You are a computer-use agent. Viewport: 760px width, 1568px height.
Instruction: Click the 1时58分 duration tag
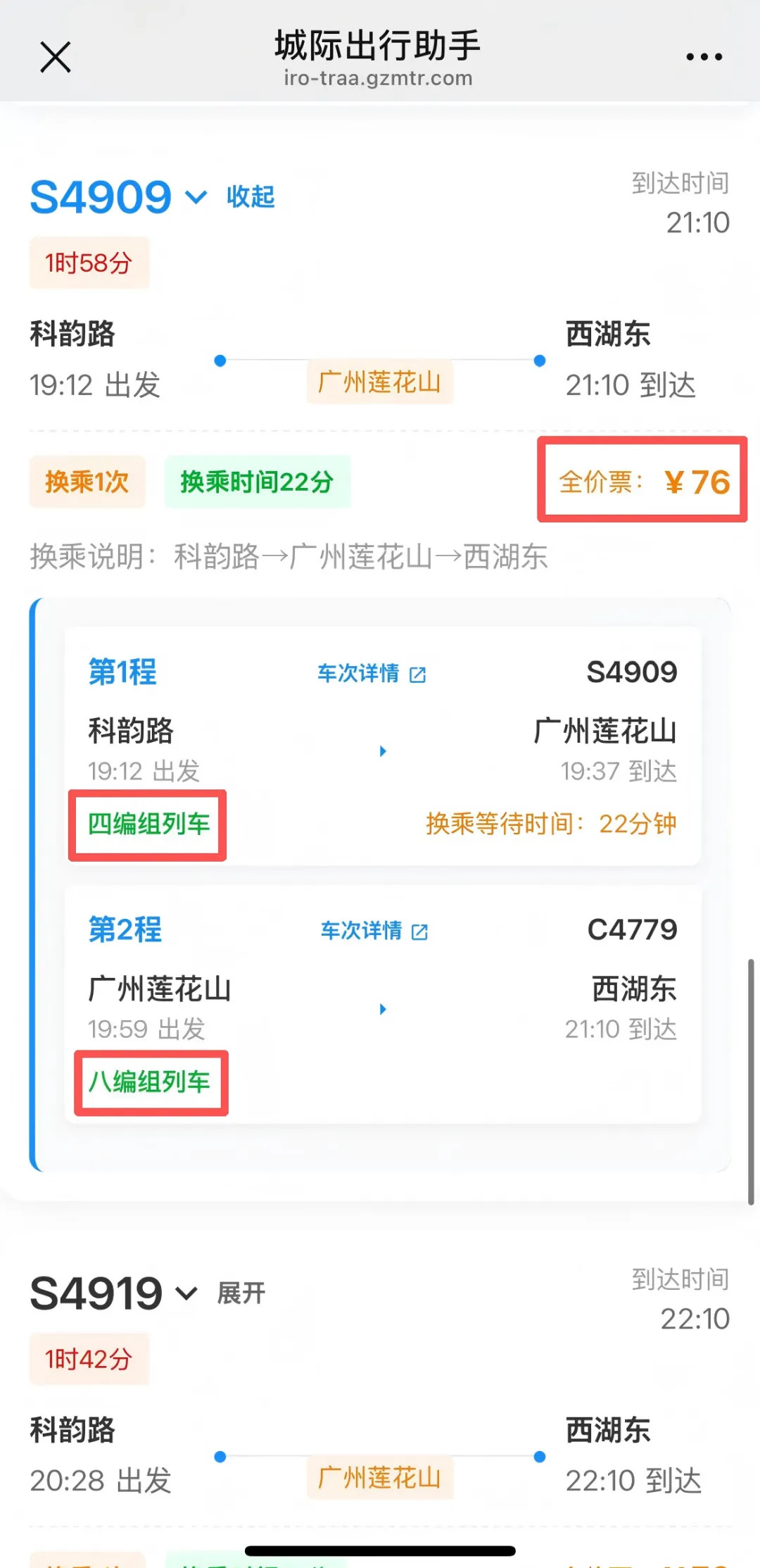tap(89, 263)
